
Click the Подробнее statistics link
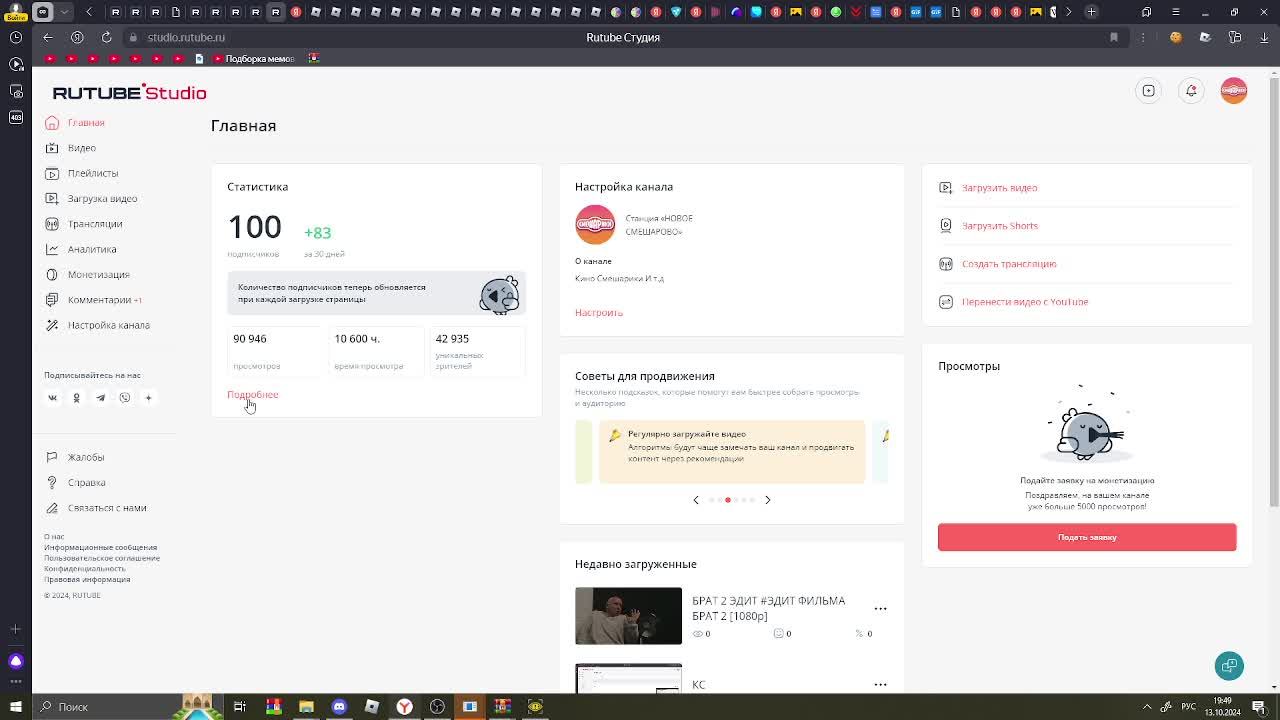(x=252, y=394)
